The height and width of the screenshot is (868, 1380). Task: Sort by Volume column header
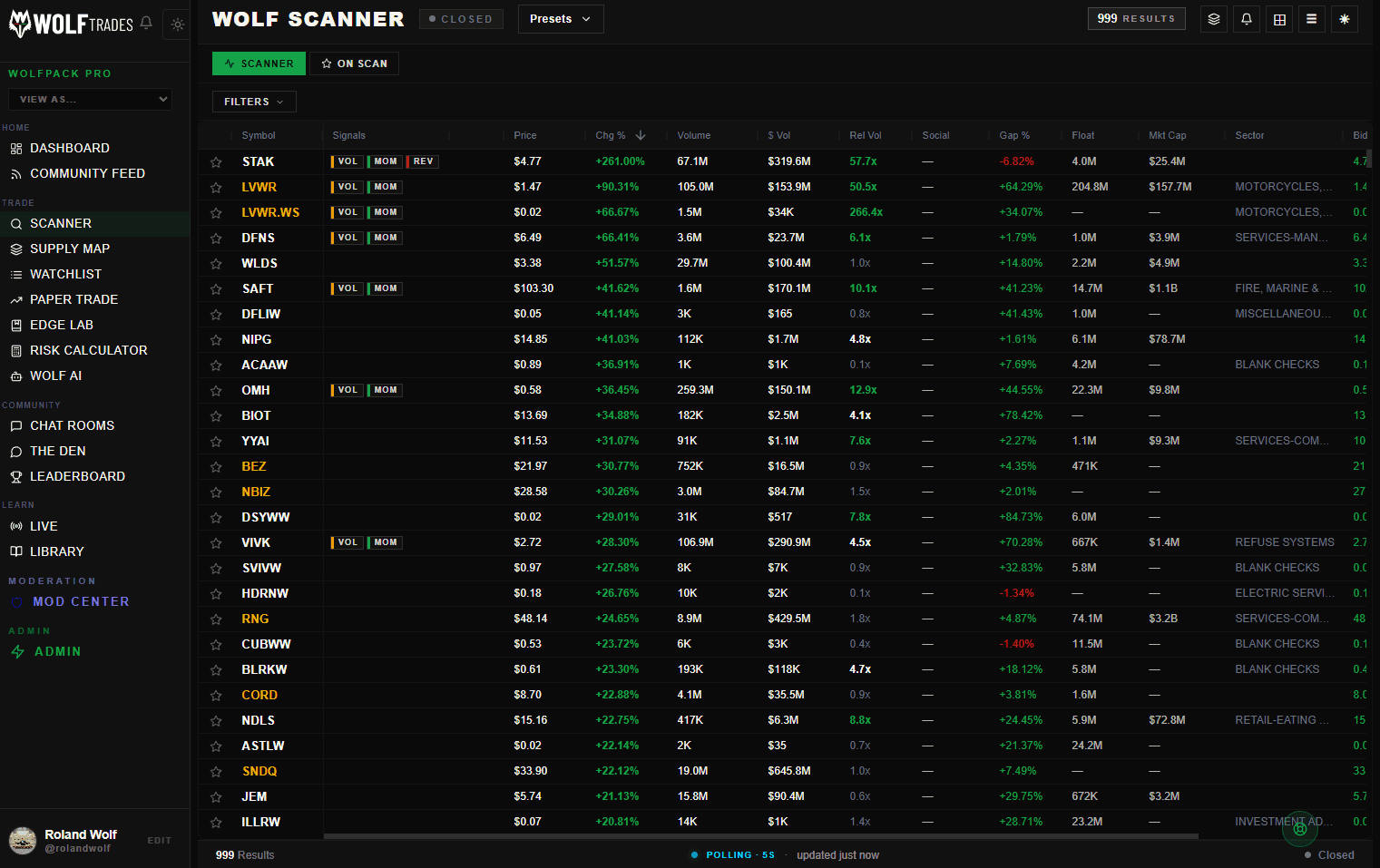[694, 135]
